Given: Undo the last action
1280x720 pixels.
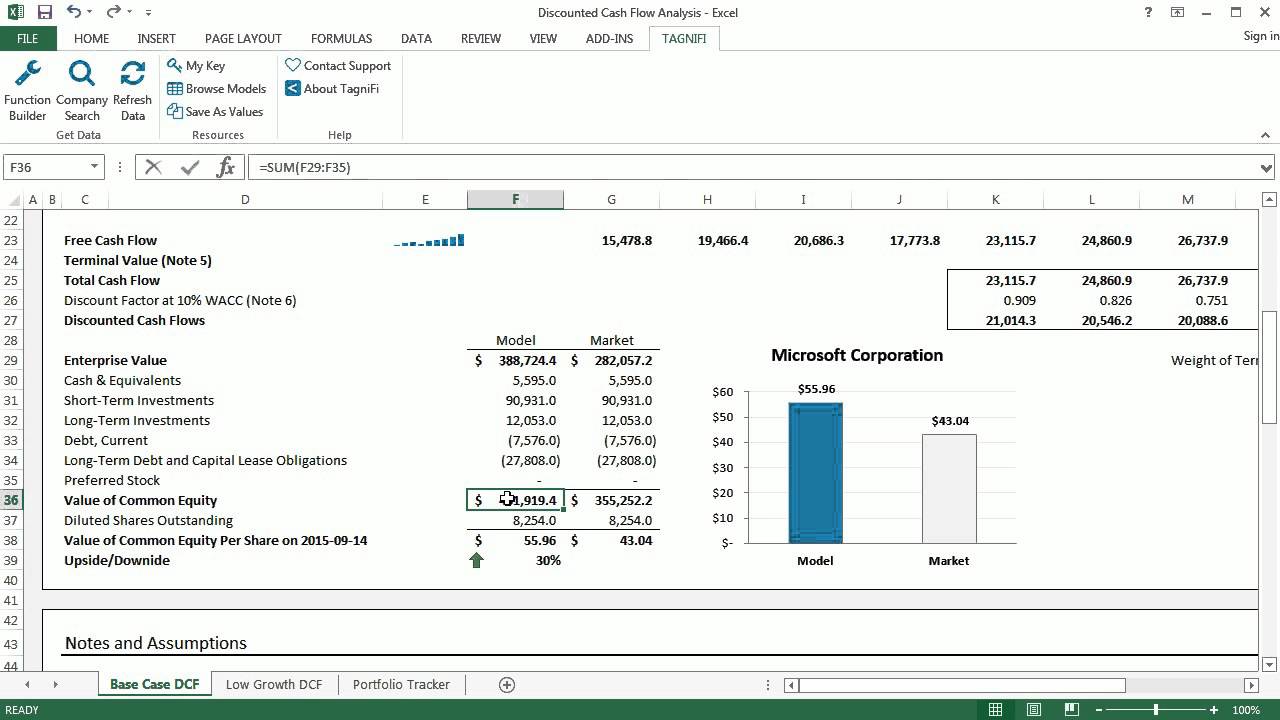Looking at the screenshot, I should 74,12.
